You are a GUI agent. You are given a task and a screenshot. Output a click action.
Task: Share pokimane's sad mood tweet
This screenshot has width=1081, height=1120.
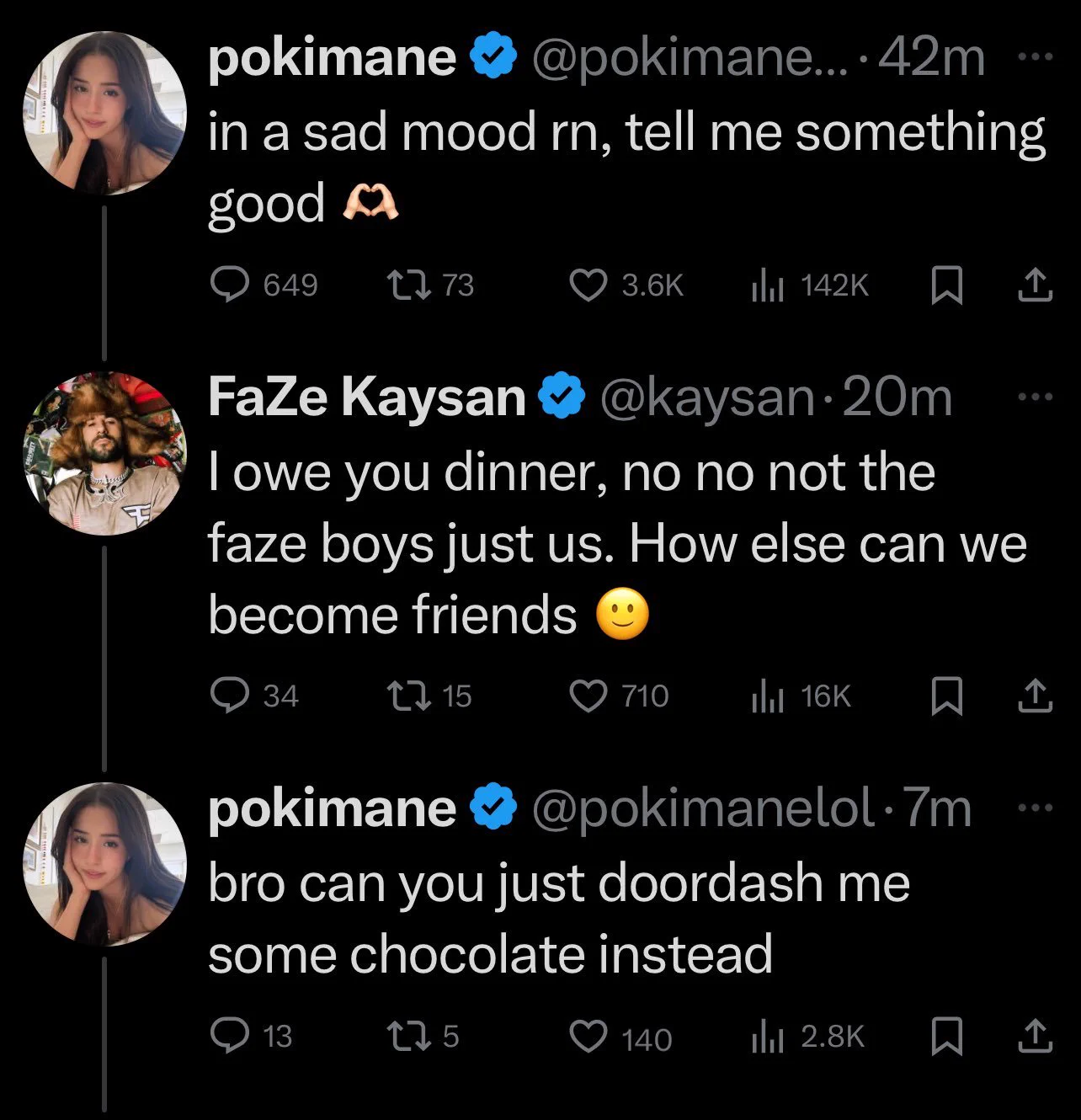point(1035,285)
